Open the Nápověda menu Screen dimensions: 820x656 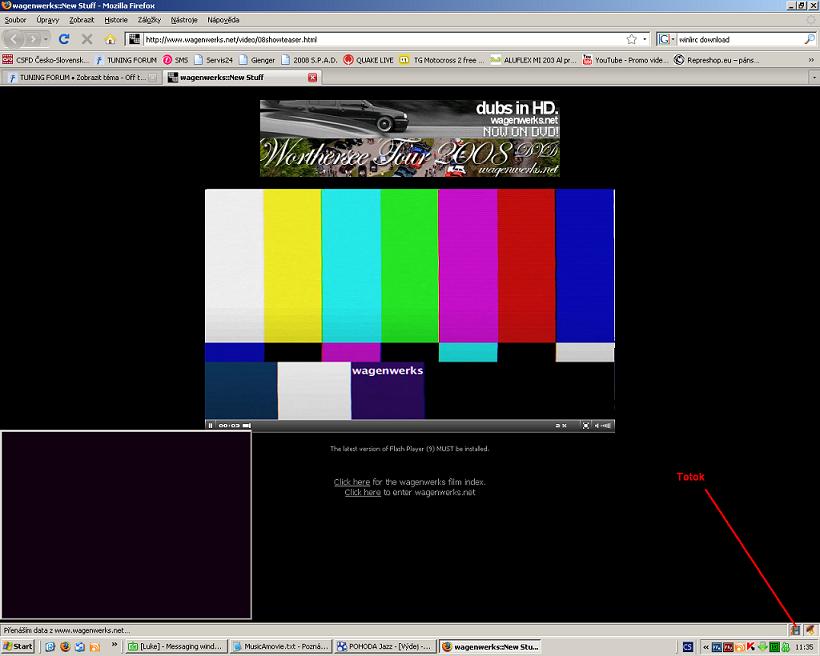pos(223,20)
